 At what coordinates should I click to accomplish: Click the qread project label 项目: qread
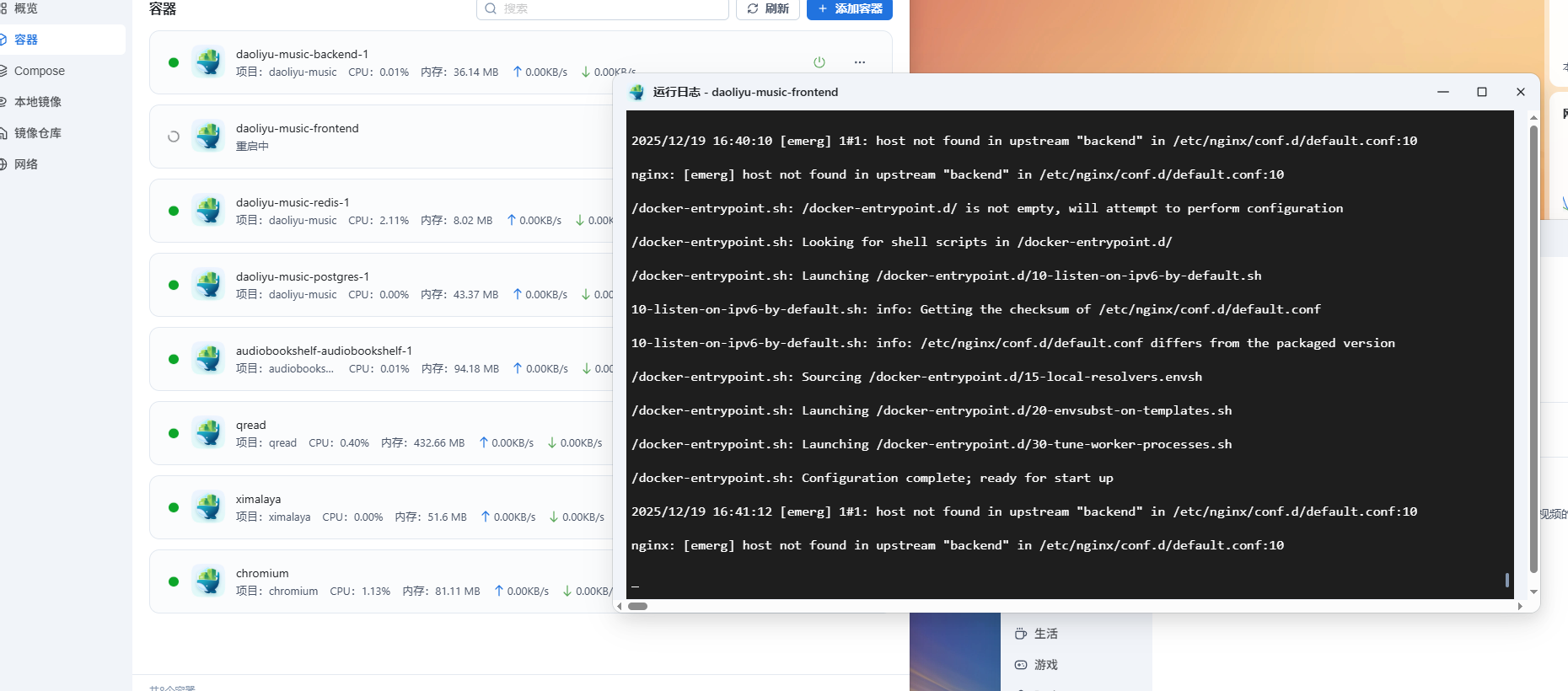266,443
